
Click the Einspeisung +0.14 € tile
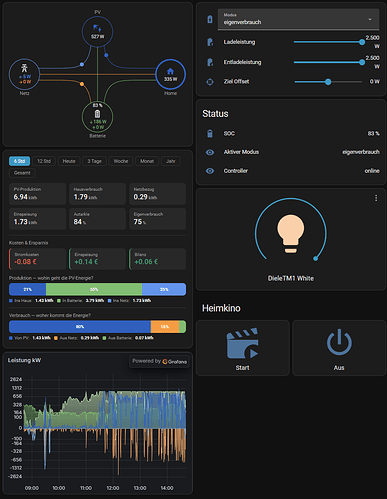coord(97,259)
